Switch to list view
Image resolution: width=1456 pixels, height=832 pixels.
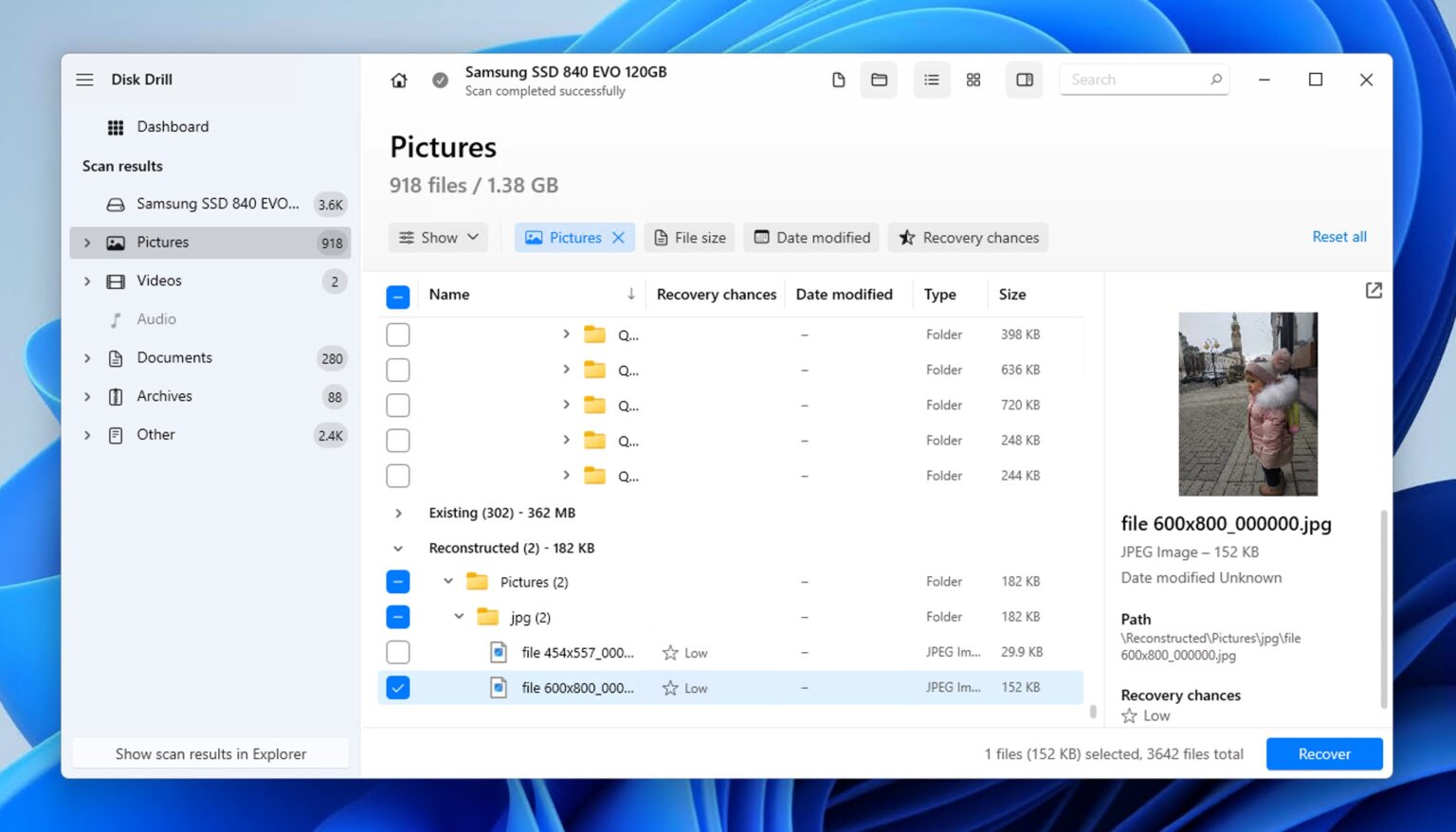click(x=932, y=80)
